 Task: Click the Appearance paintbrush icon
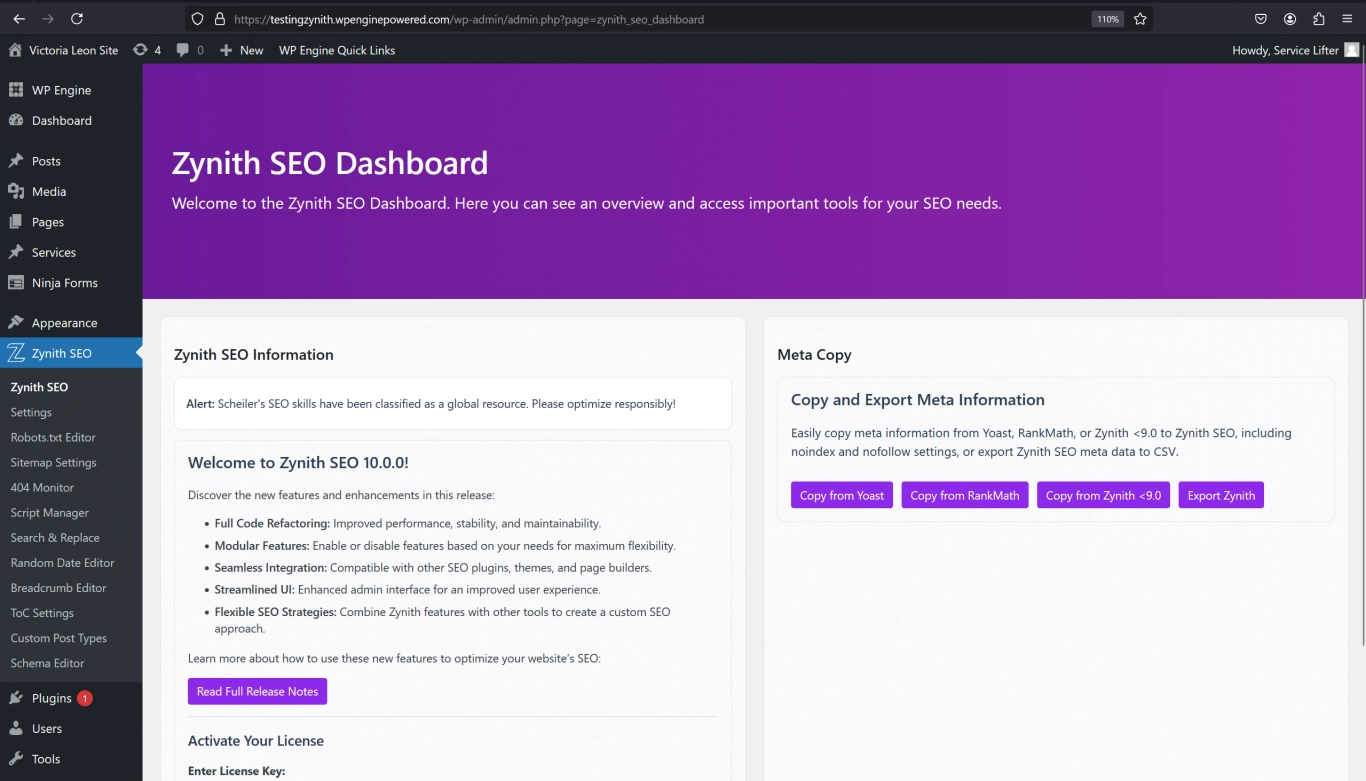click(15, 323)
